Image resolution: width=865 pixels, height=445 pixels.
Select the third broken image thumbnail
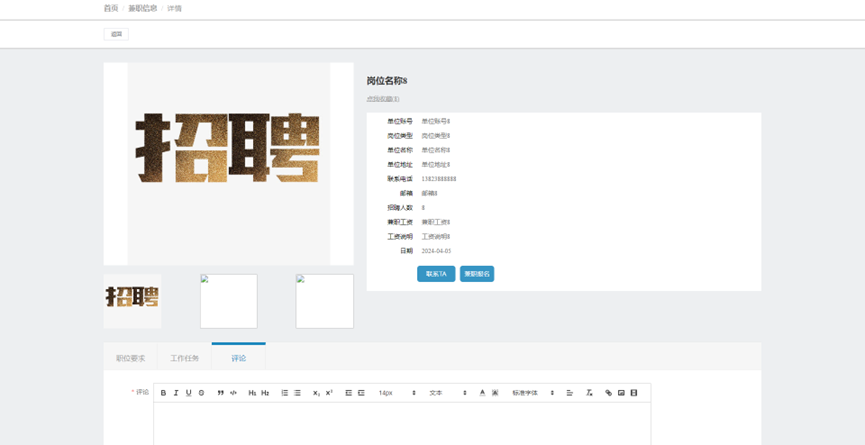(324, 301)
